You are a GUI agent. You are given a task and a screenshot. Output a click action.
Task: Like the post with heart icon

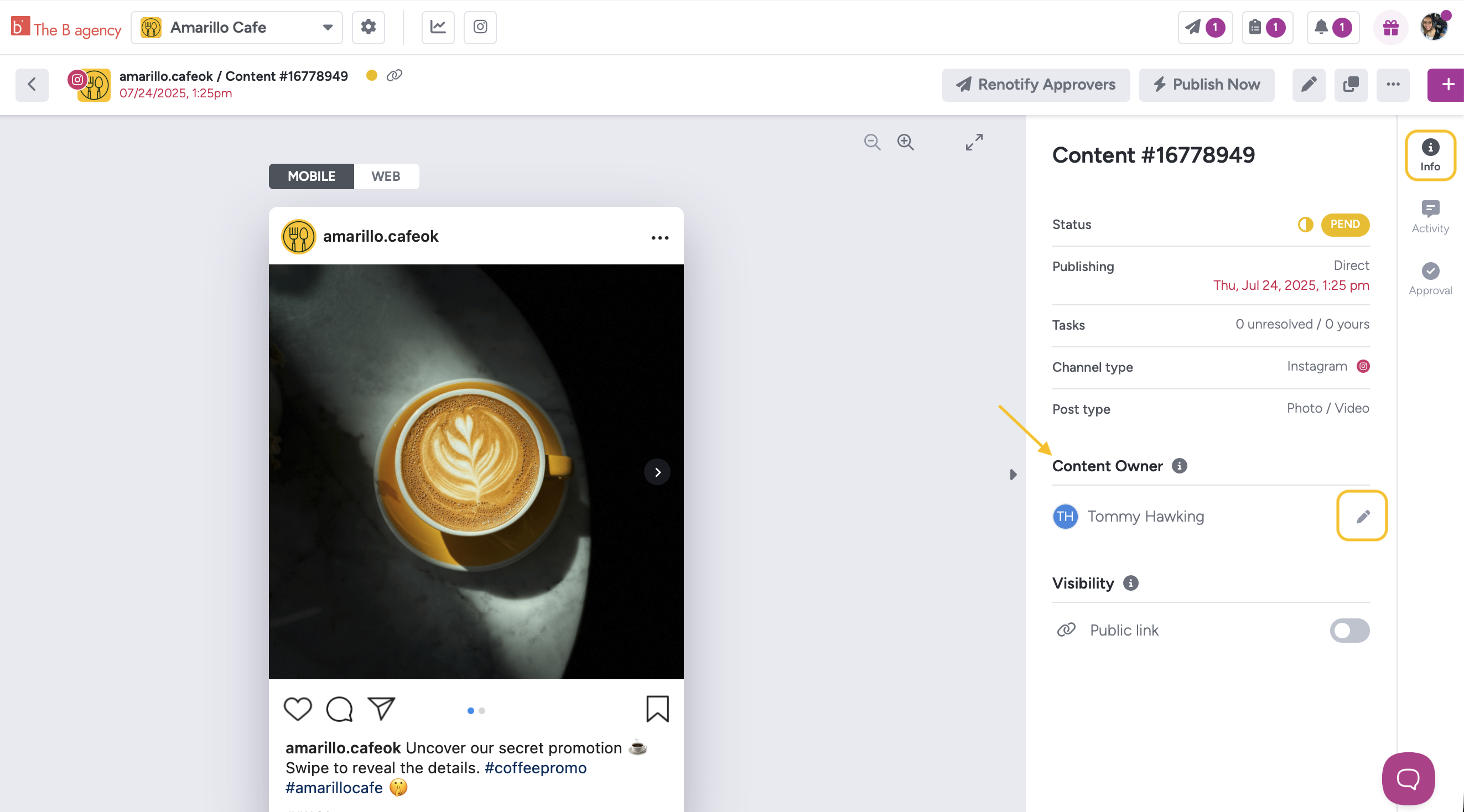[297, 709]
